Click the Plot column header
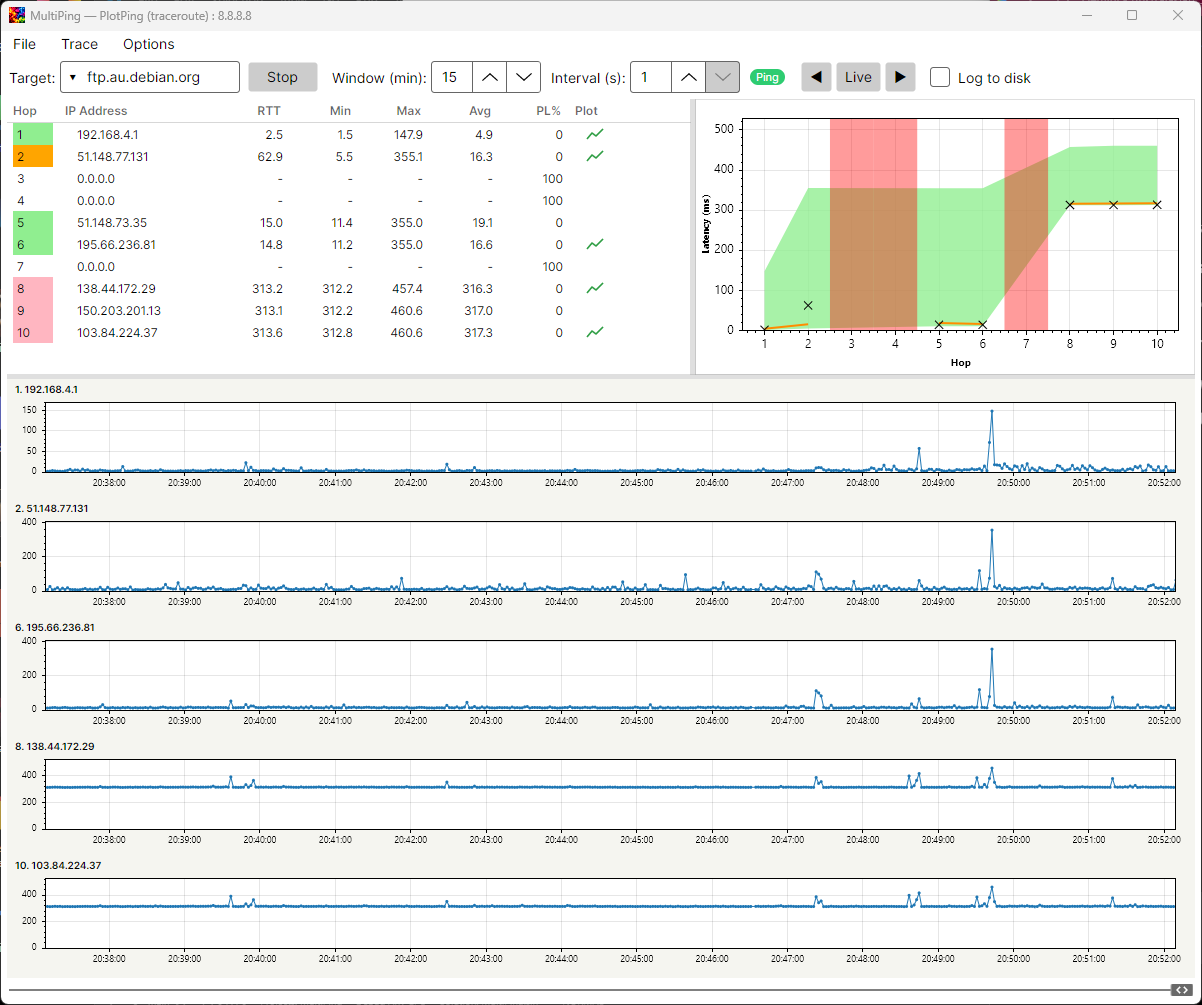The height and width of the screenshot is (1005, 1202). (x=587, y=111)
